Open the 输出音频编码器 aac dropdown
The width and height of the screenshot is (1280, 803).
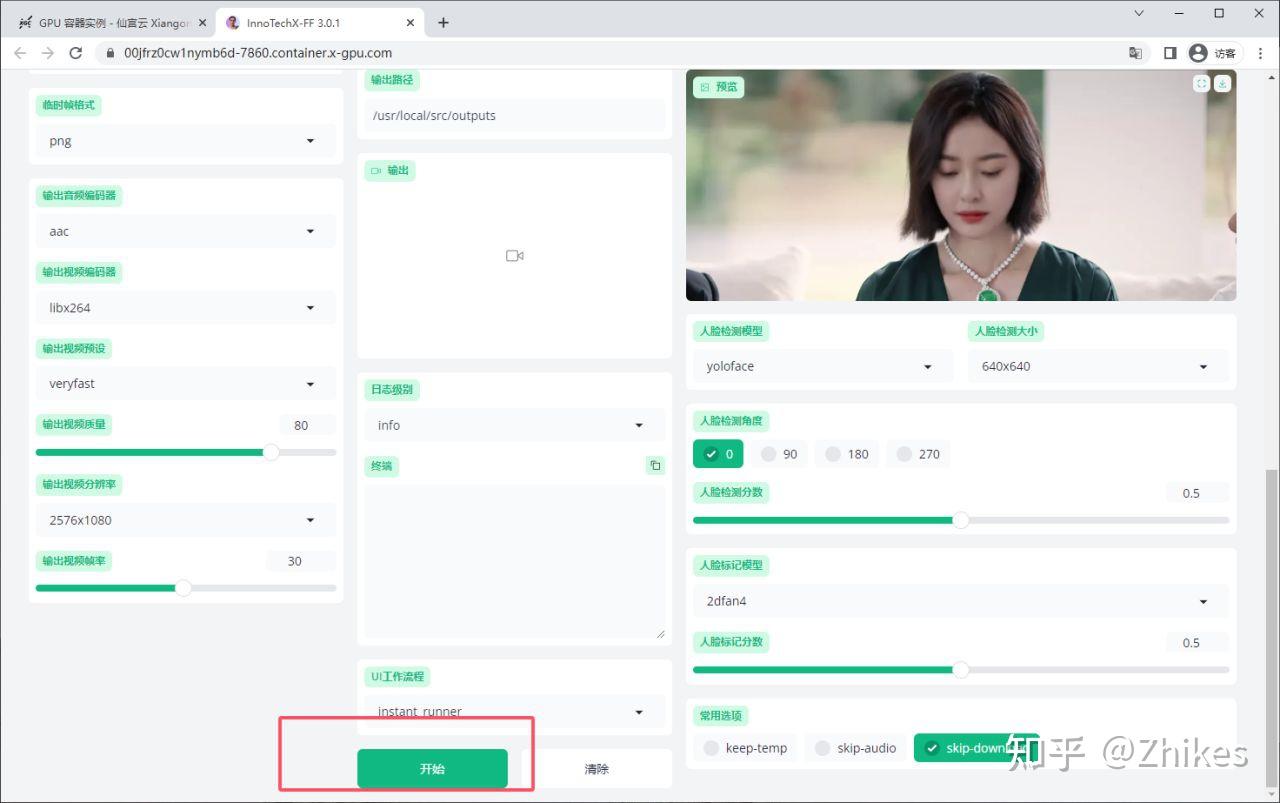coord(186,231)
